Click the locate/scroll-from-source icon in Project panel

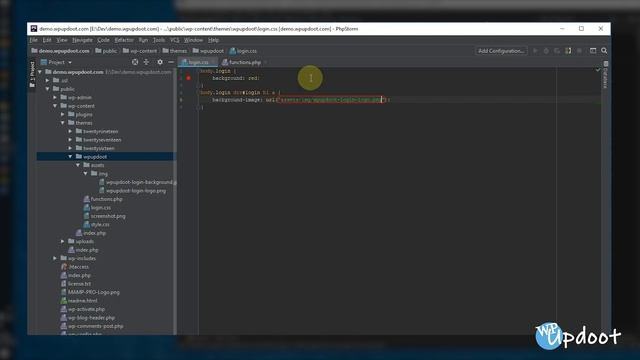click(x=135, y=62)
